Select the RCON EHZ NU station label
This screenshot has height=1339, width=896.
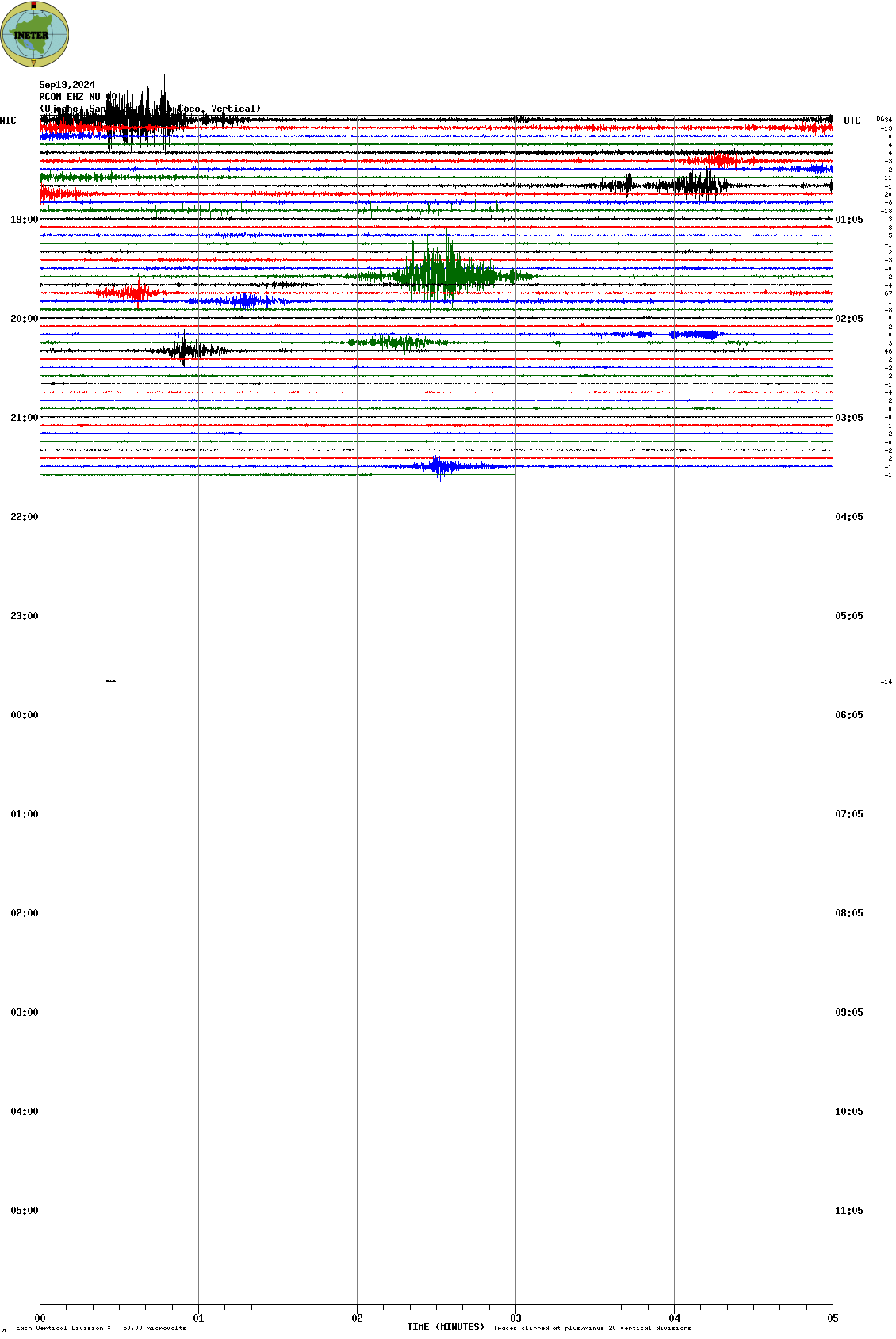pos(70,97)
